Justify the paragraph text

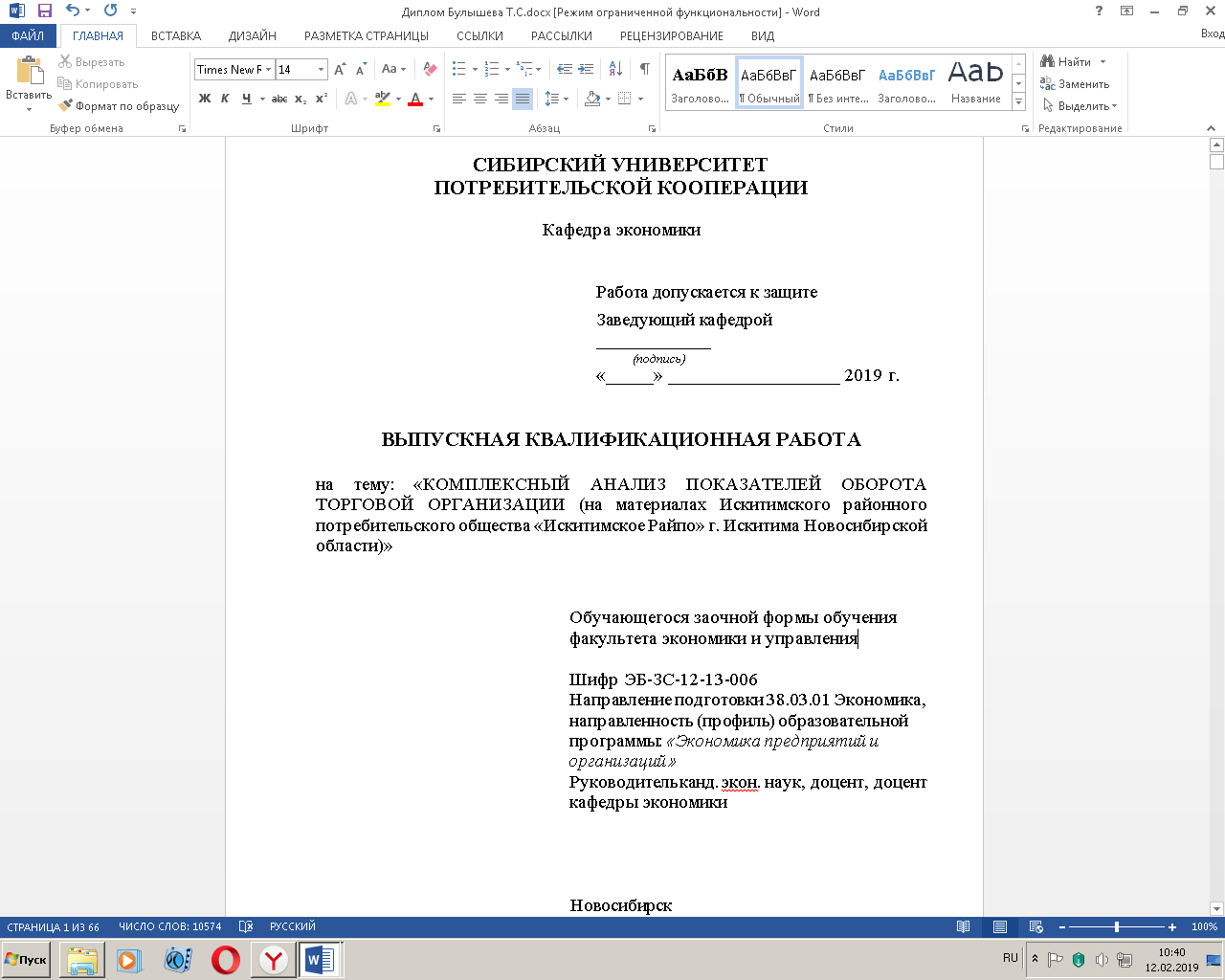pyautogui.click(x=523, y=99)
